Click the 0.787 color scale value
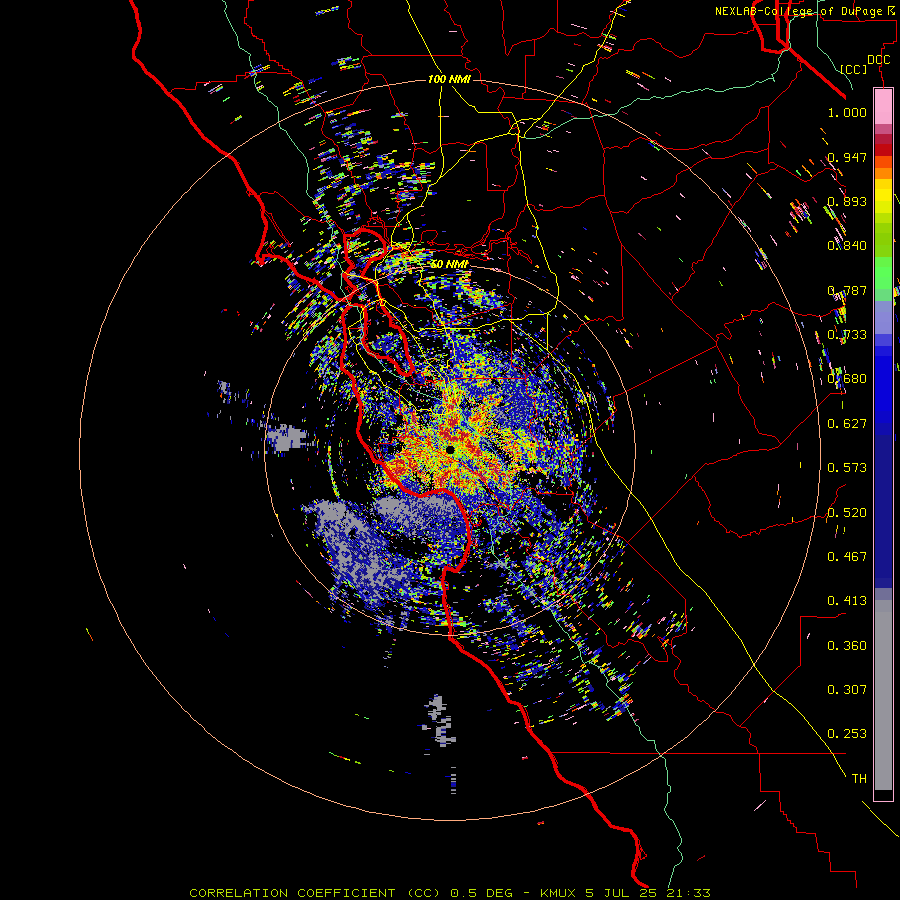The height and width of the screenshot is (900, 900). [x=847, y=290]
